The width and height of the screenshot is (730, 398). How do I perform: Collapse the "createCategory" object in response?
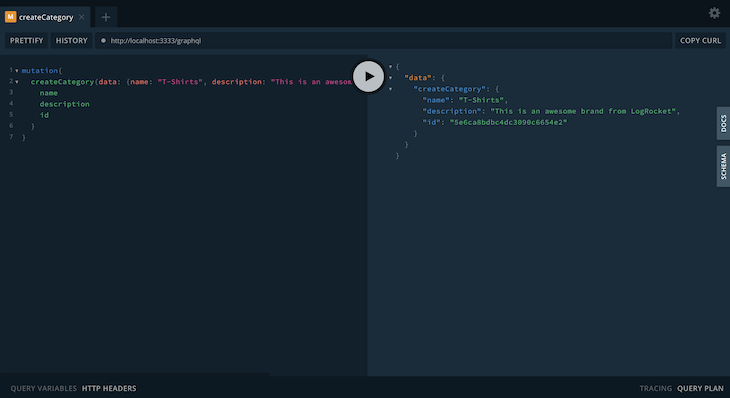pos(391,89)
